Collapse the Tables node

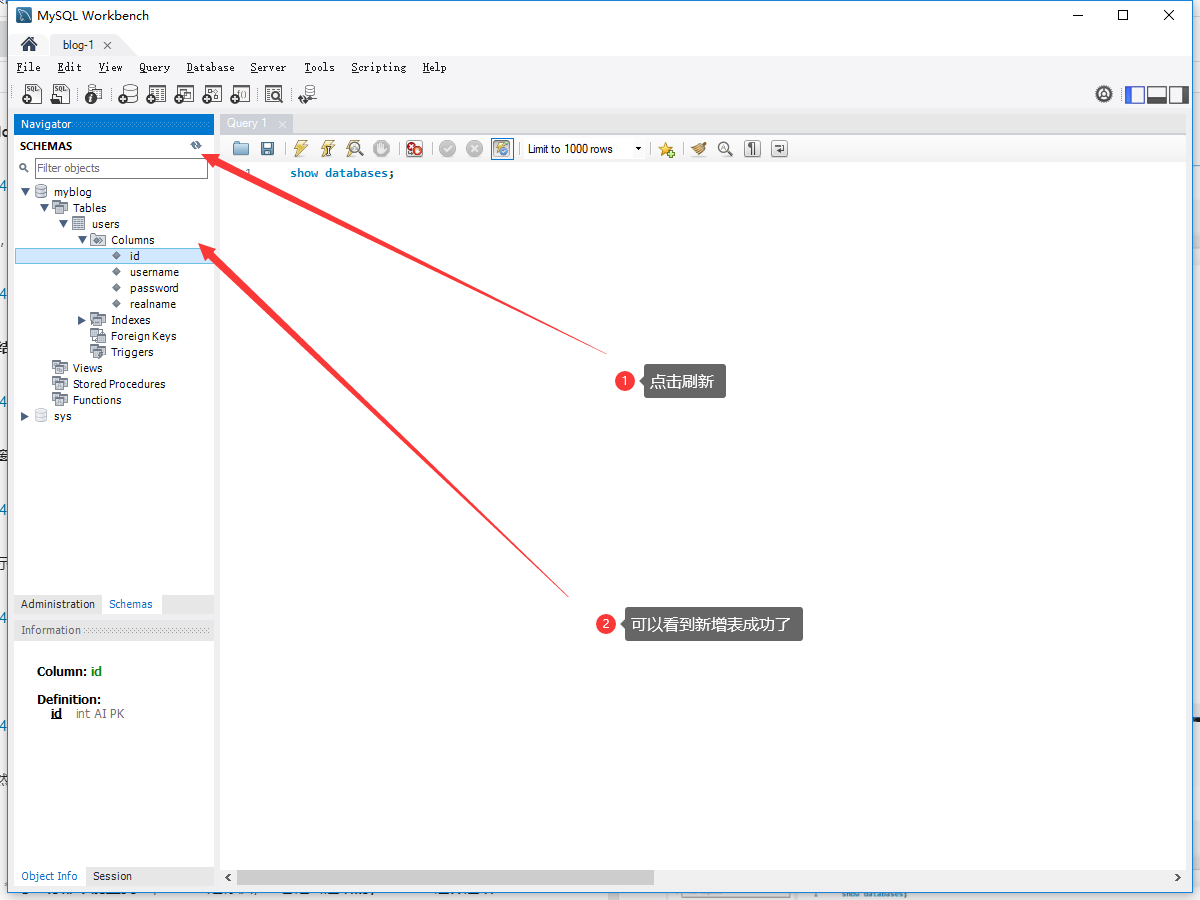pyautogui.click(x=45, y=208)
